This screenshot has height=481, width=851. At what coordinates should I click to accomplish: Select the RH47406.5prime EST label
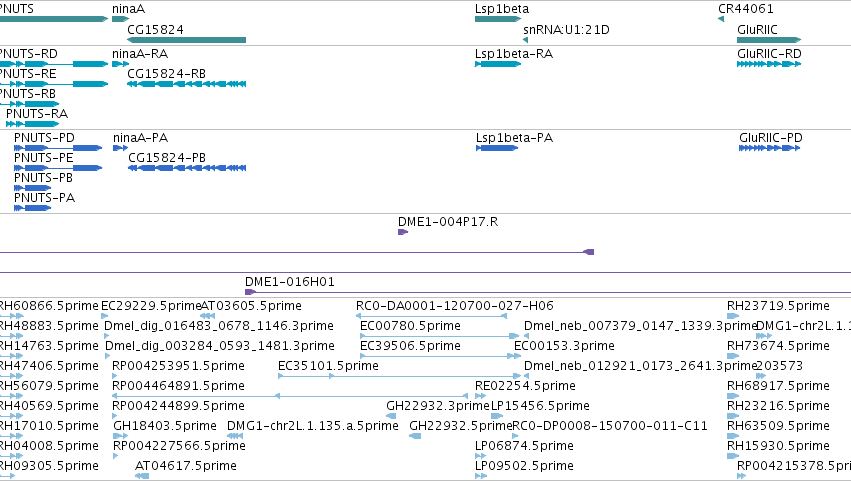tap(49, 366)
